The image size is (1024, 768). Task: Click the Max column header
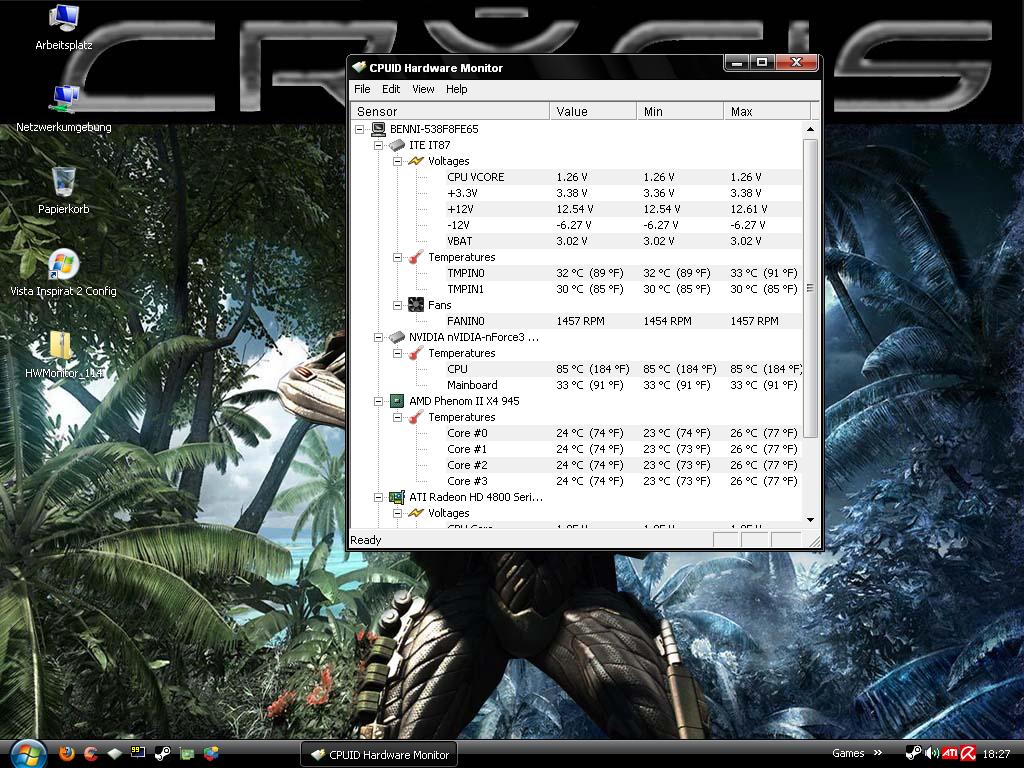767,111
